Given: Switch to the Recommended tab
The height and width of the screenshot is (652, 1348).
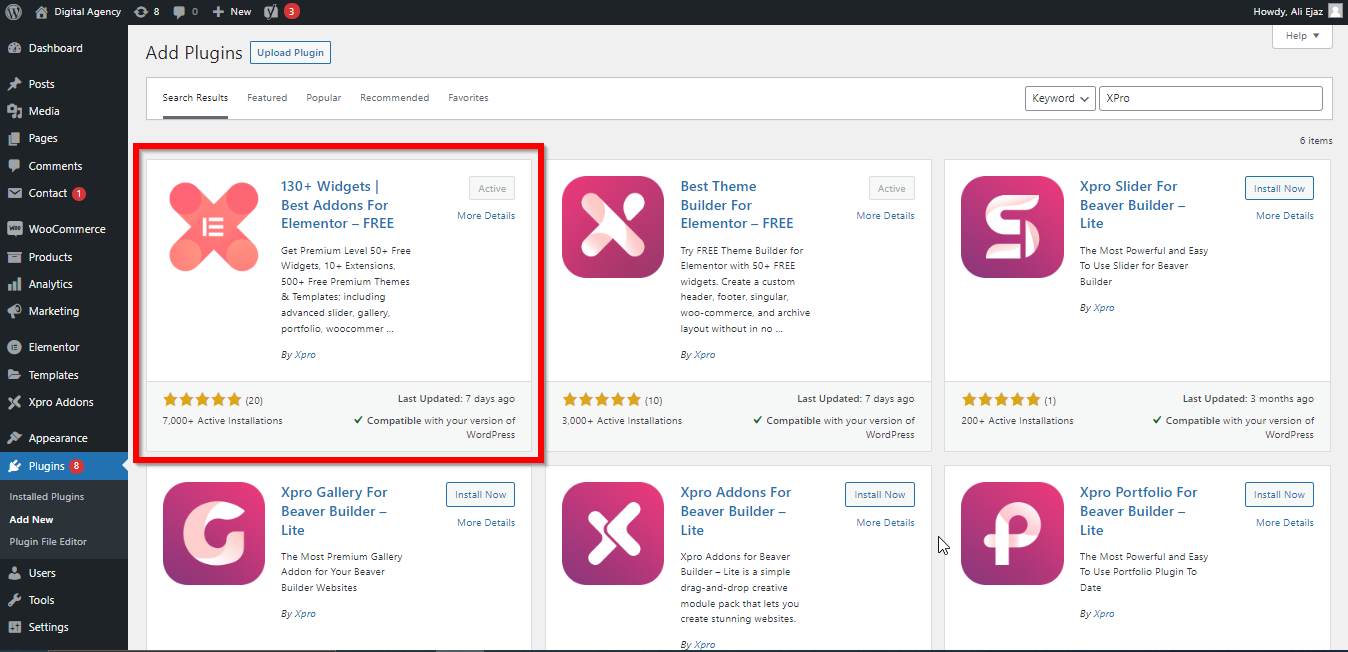Looking at the screenshot, I should tap(394, 98).
